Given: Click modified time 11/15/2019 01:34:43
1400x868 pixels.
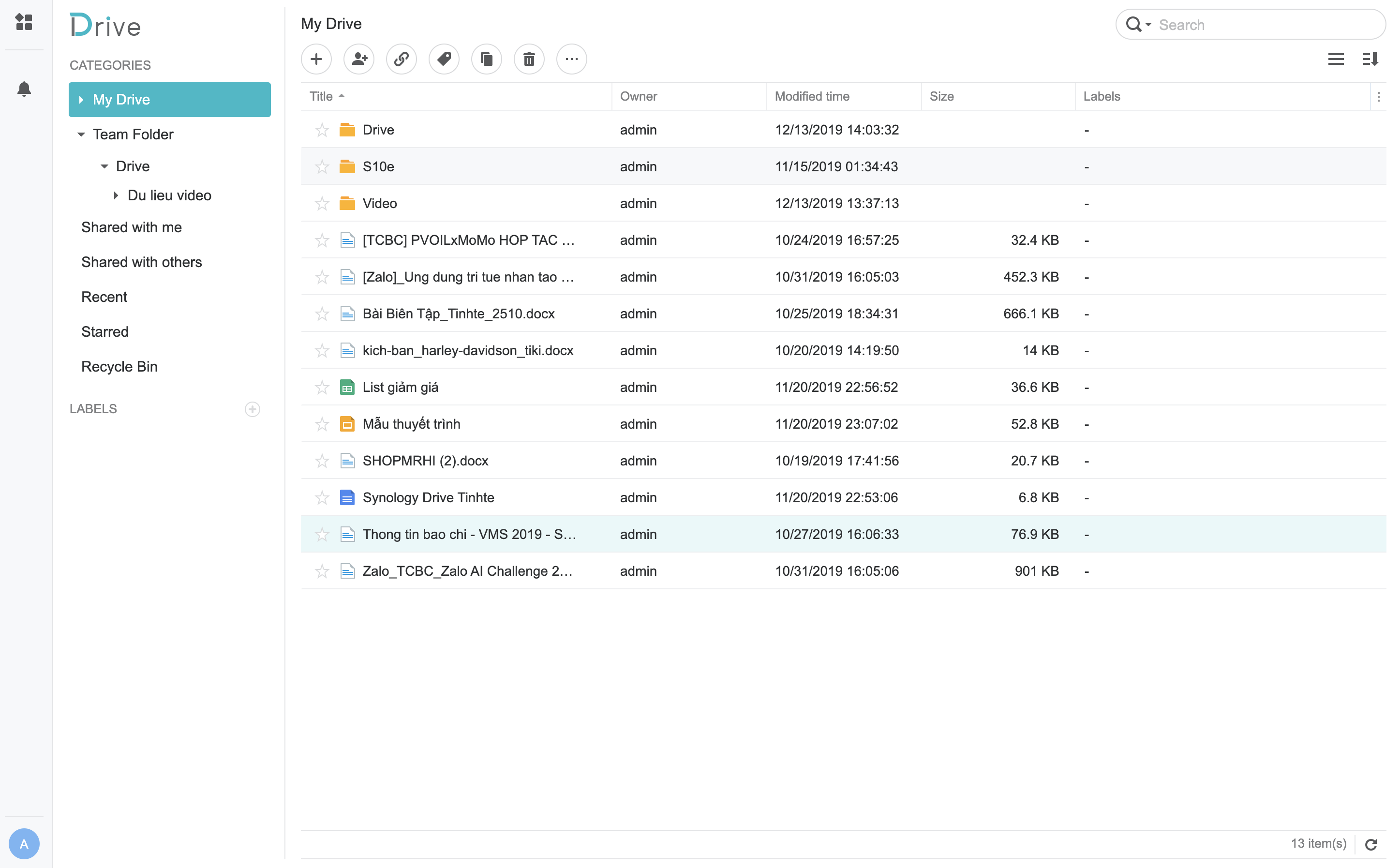Looking at the screenshot, I should (x=836, y=166).
